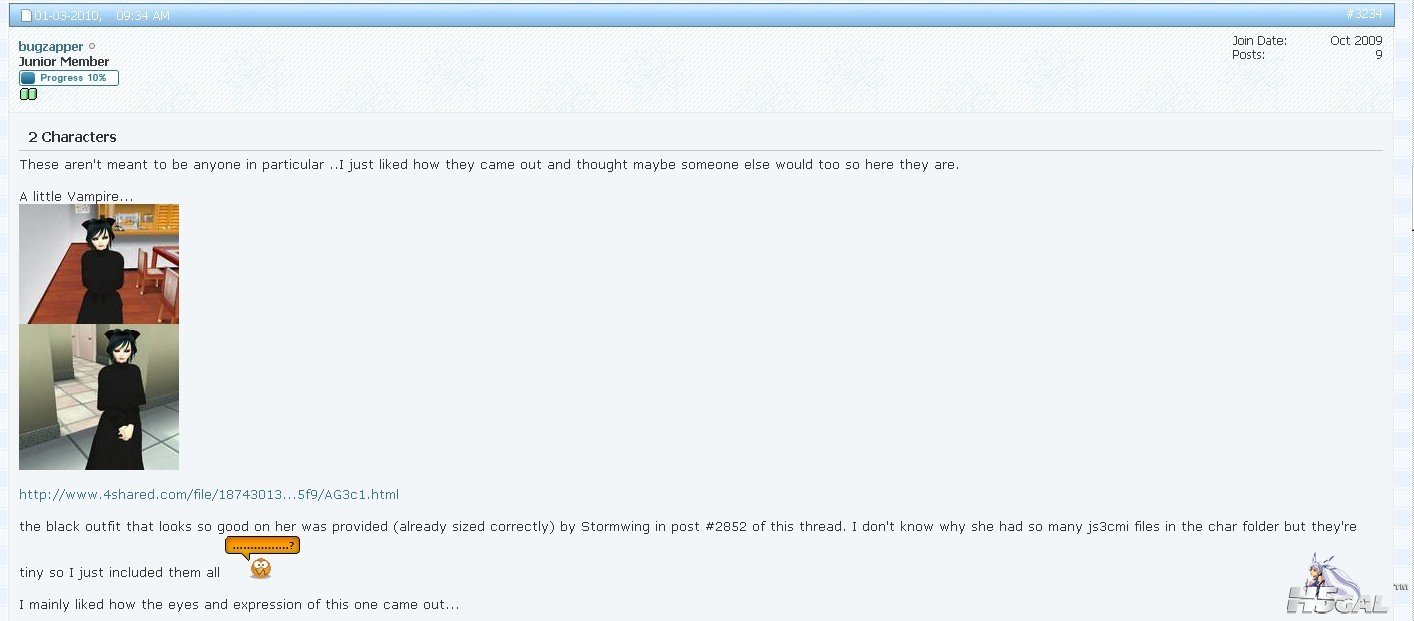Image resolution: width=1414 pixels, height=621 pixels.
Task: Click the Junior Member rank label
Action: 64,62
